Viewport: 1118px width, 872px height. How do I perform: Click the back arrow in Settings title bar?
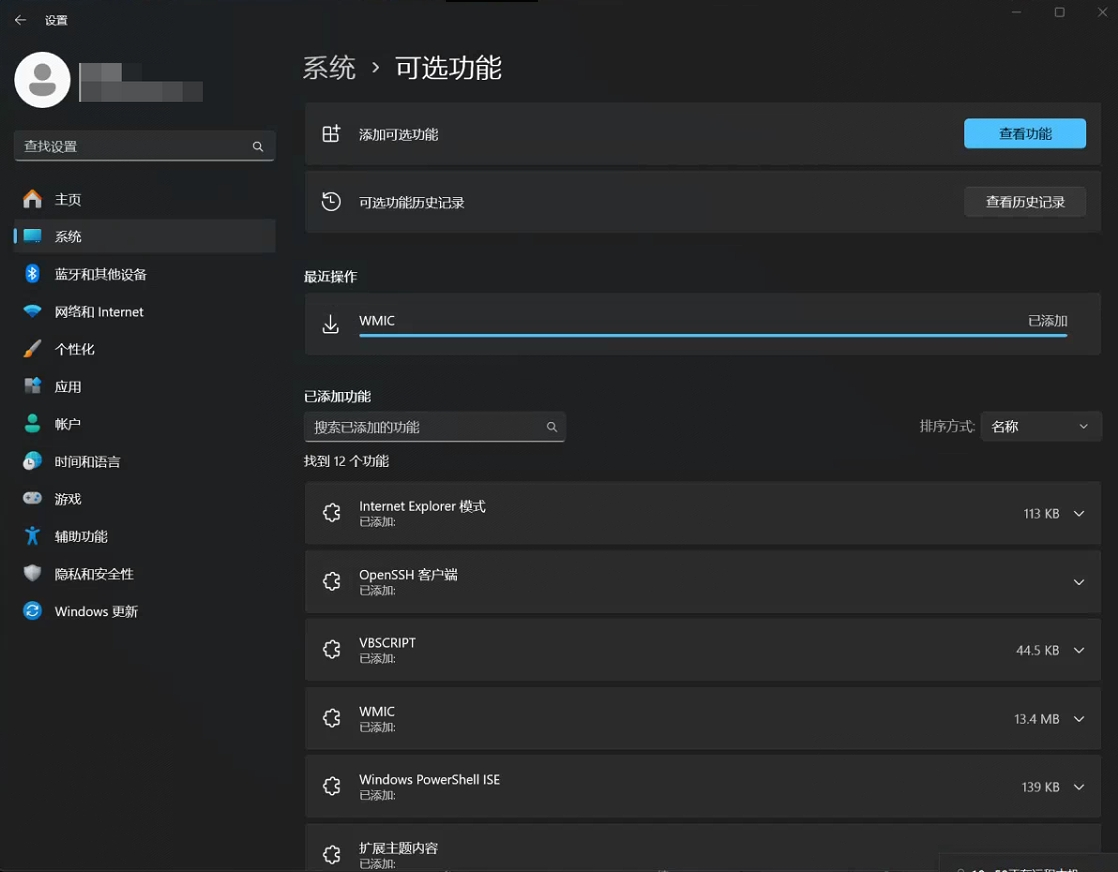click(20, 20)
